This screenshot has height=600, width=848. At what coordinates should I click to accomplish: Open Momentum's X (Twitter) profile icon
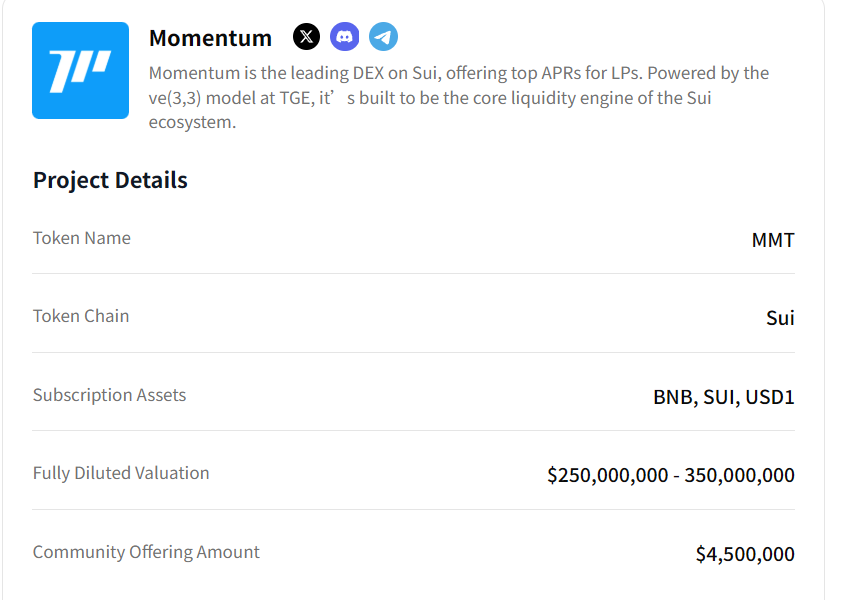307,37
